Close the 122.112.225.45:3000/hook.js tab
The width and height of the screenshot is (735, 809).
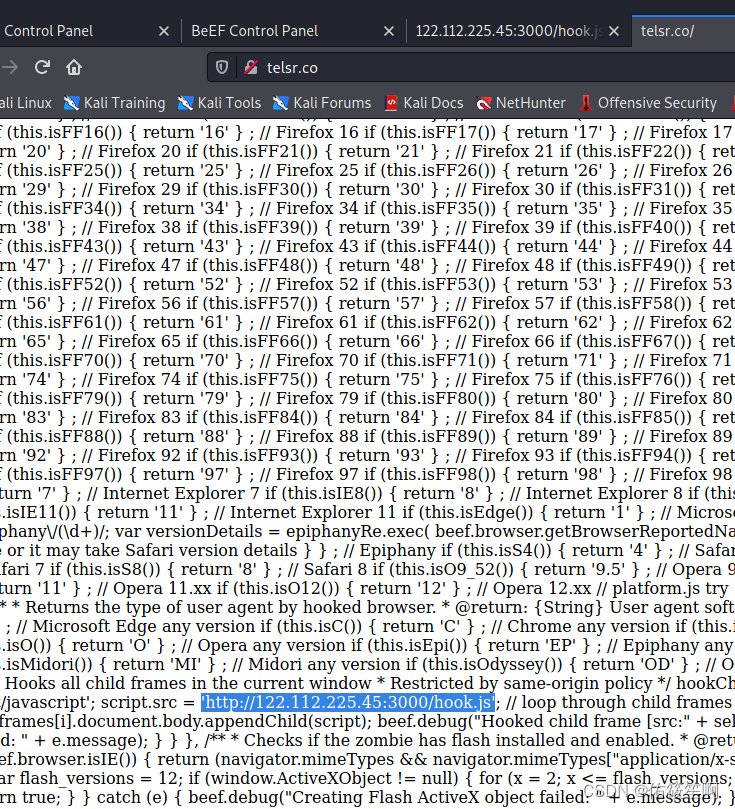tap(614, 31)
